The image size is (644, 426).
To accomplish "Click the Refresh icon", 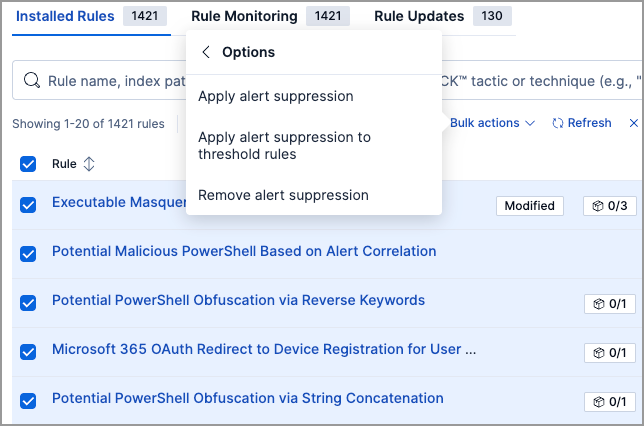I will tap(558, 123).
